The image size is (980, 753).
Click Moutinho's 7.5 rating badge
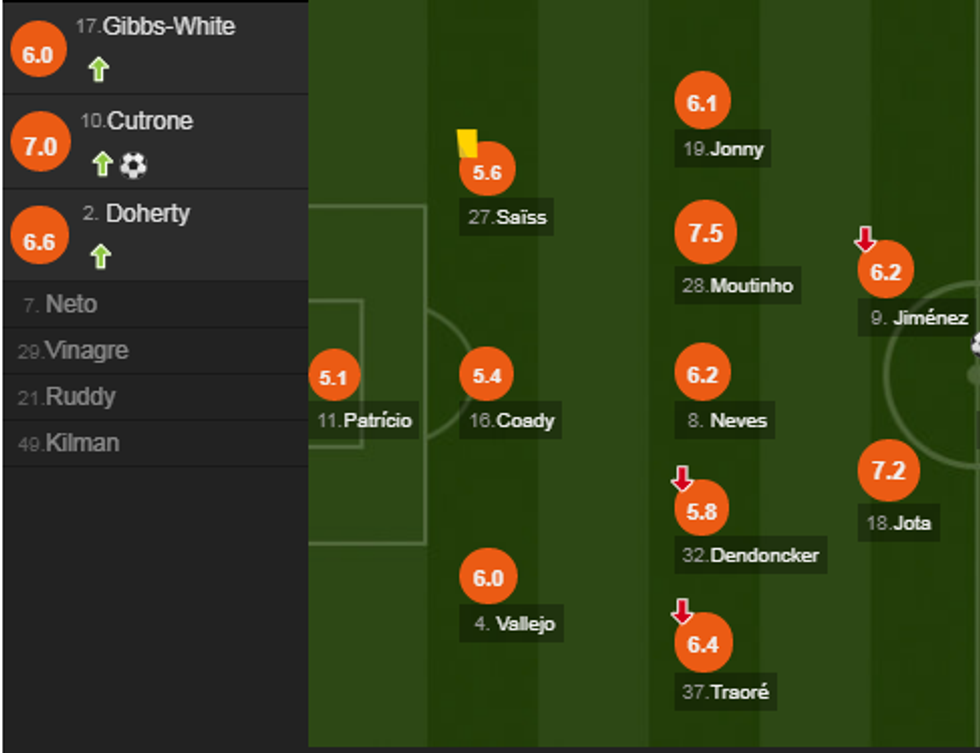pos(705,233)
